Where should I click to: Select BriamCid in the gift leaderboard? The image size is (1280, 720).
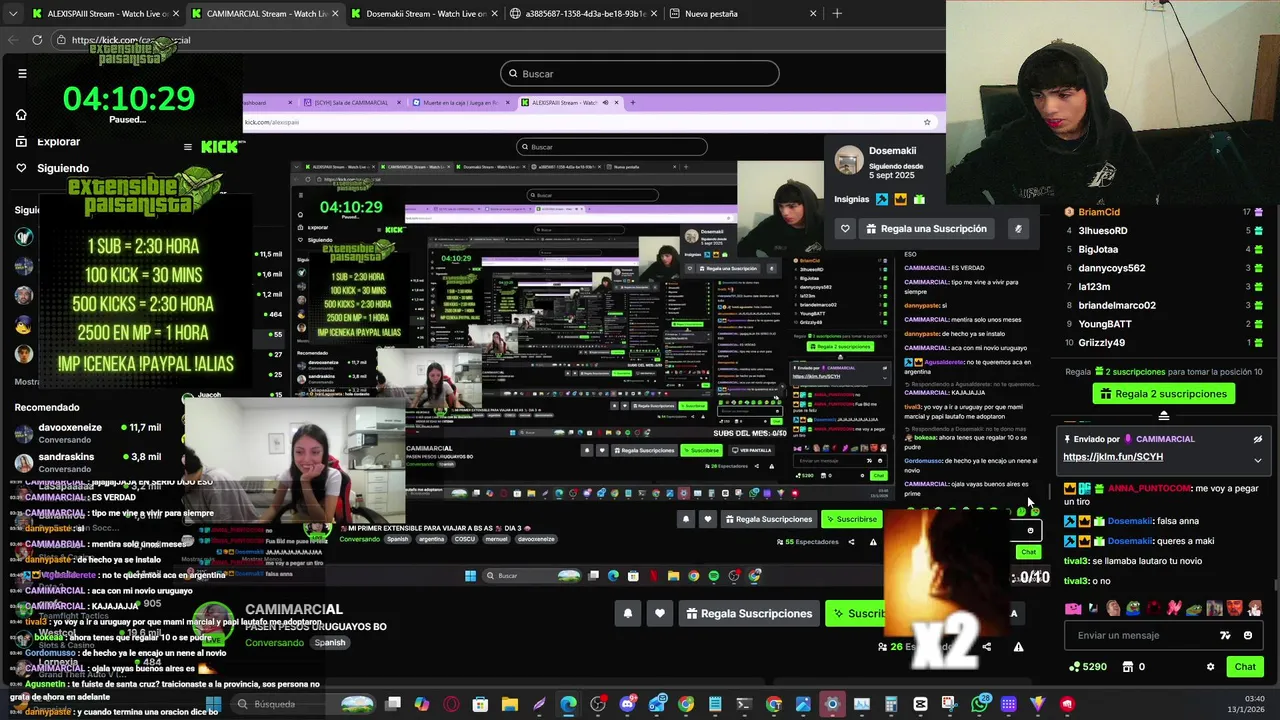1099,212
